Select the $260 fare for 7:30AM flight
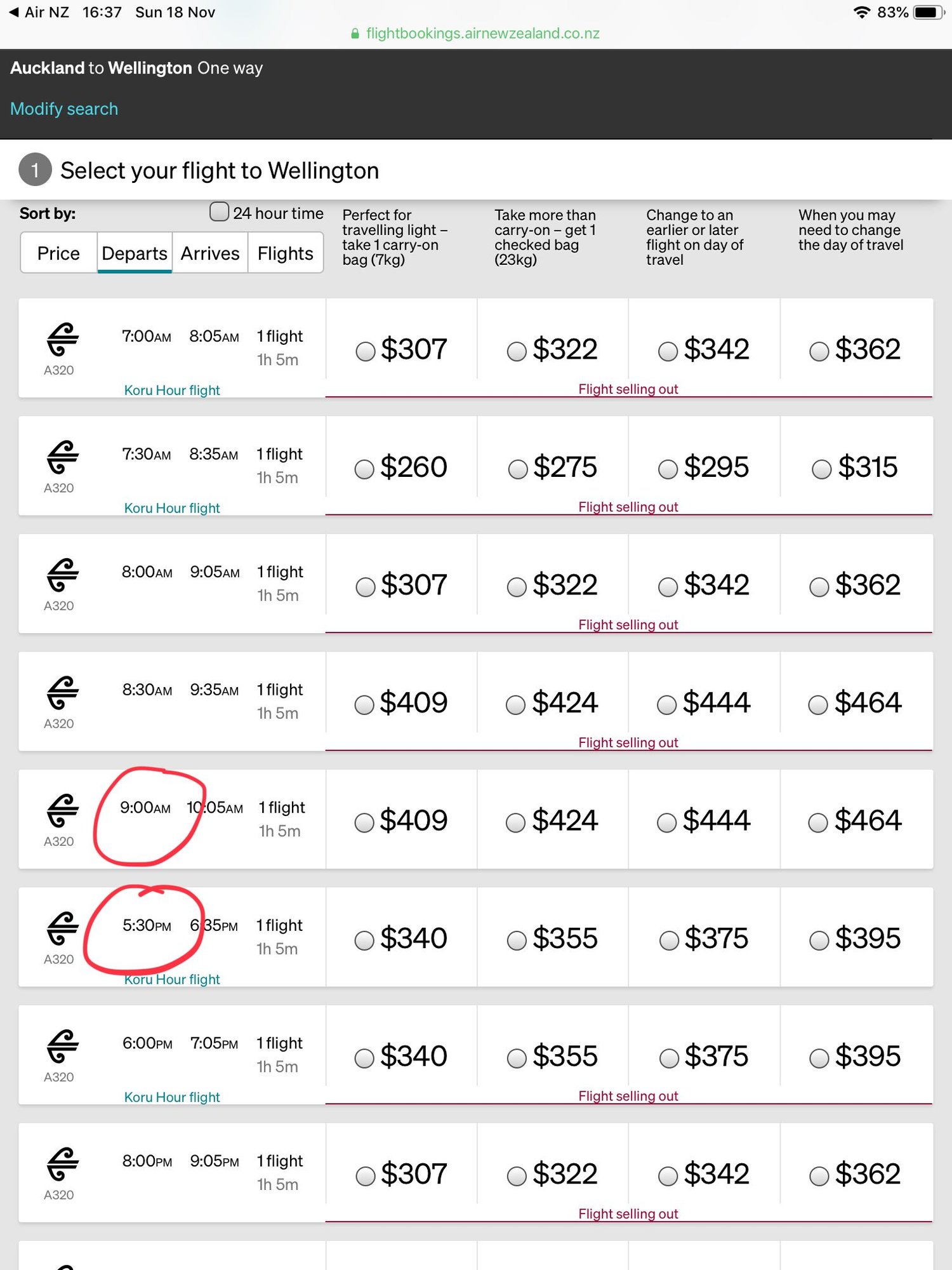 [x=364, y=469]
